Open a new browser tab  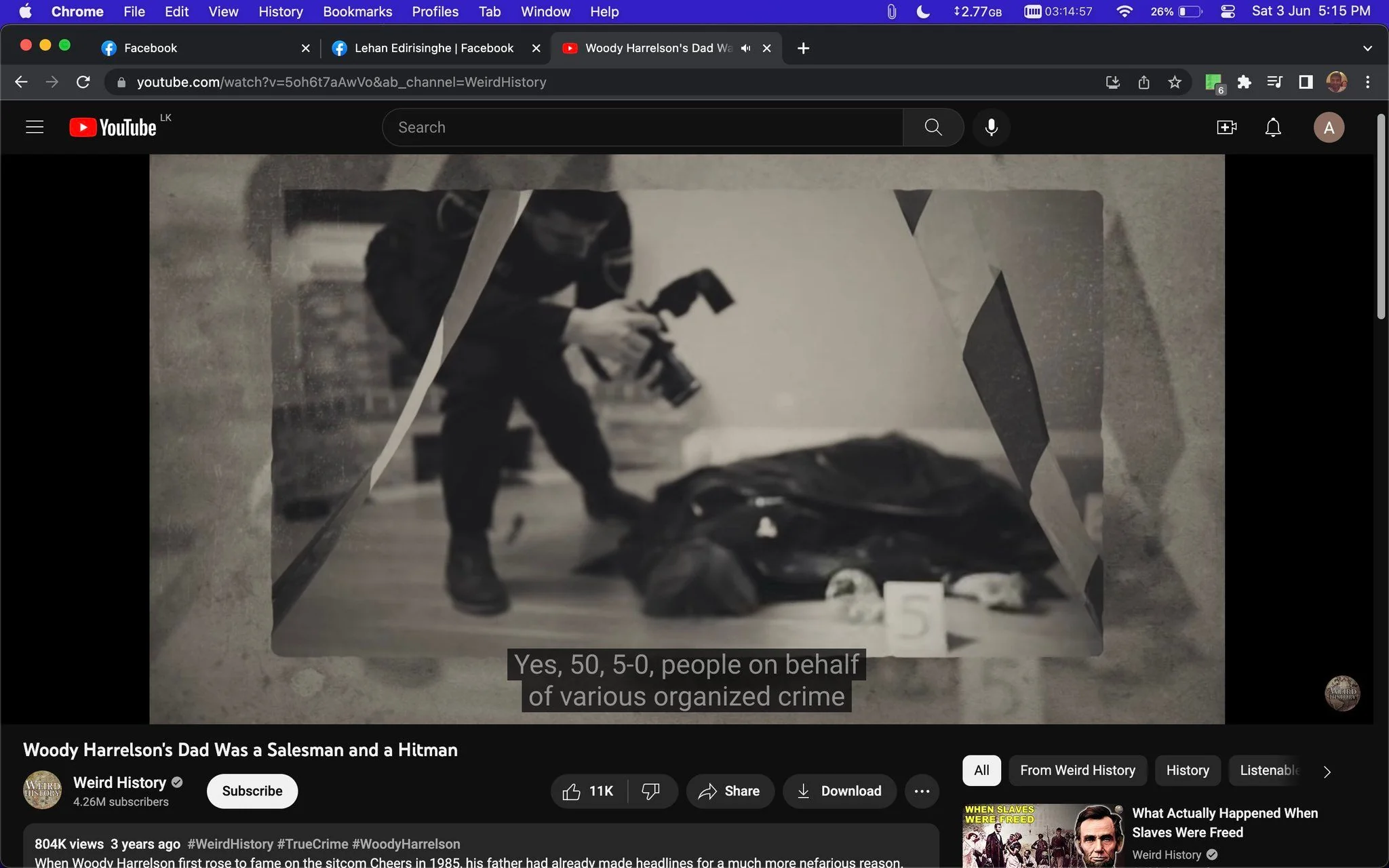[x=803, y=48]
